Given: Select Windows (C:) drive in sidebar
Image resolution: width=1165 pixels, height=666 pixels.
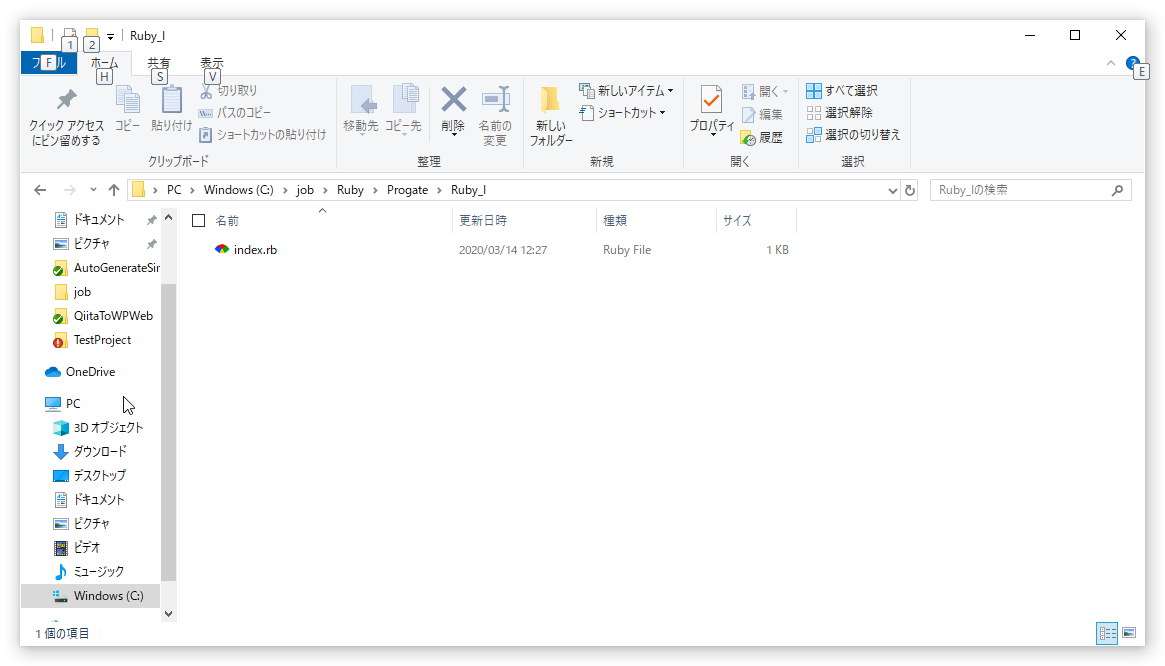Looking at the screenshot, I should (x=91, y=596).
